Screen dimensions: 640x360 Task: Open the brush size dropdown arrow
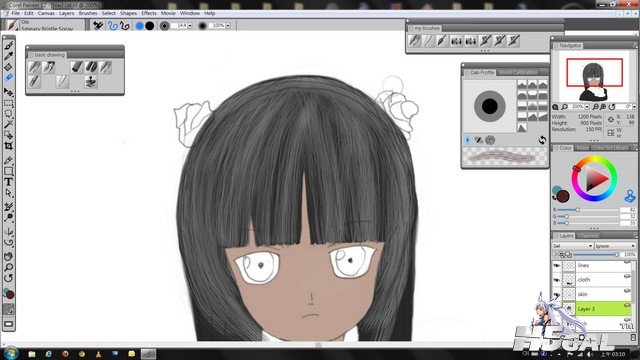pyautogui.click(x=190, y=26)
